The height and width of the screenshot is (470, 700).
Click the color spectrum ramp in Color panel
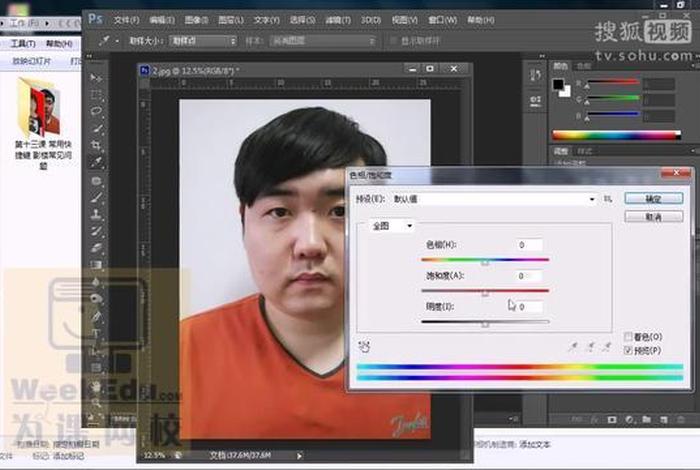617,135
